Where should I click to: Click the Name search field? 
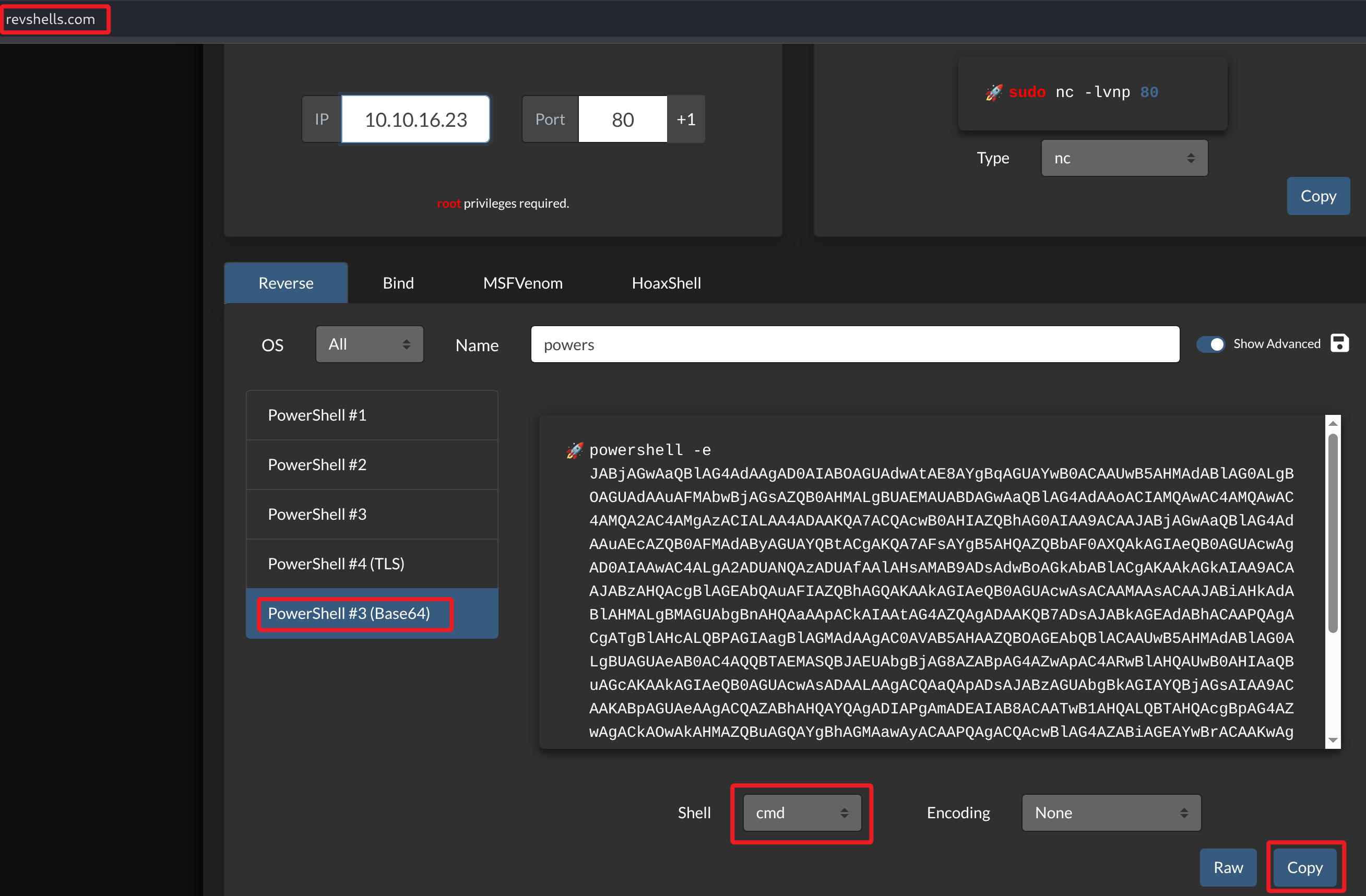coord(854,344)
